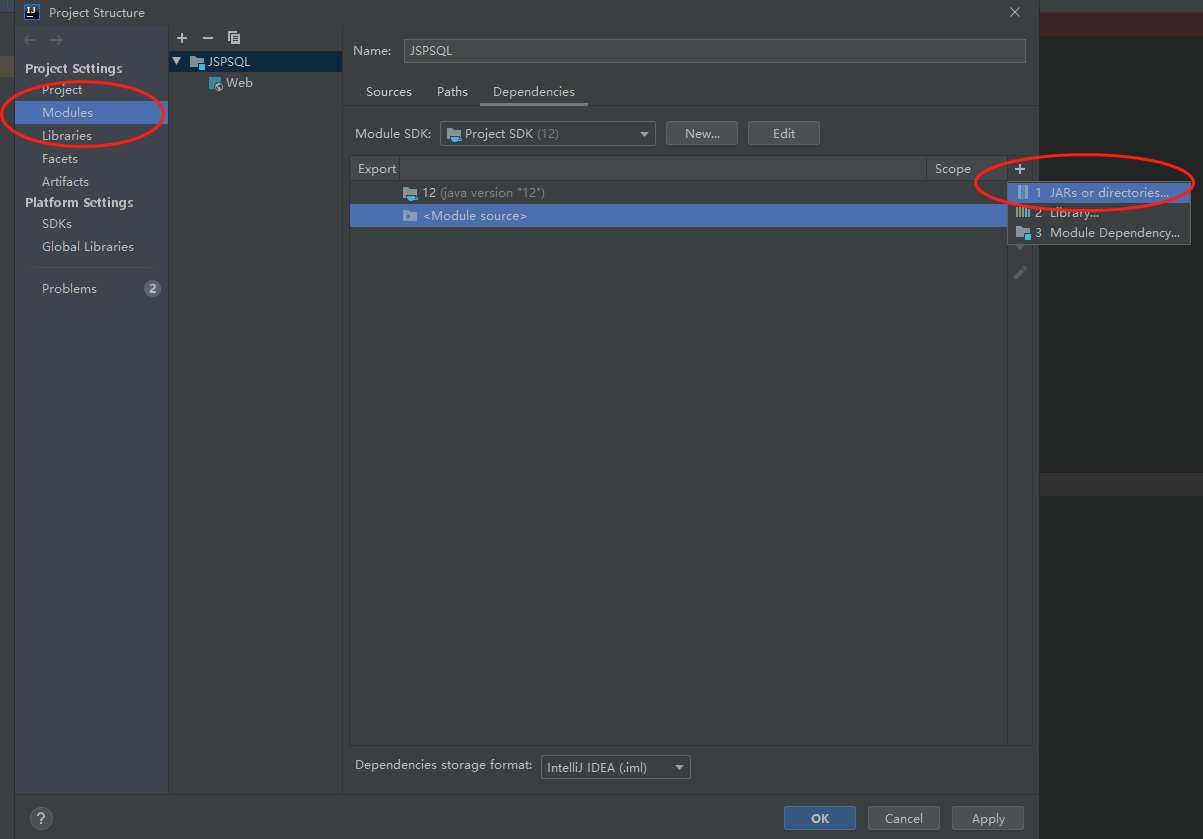Image resolution: width=1203 pixels, height=839 pixels.
Task: Remove the selected module with minus icon
Action: (x=208, y=38)
